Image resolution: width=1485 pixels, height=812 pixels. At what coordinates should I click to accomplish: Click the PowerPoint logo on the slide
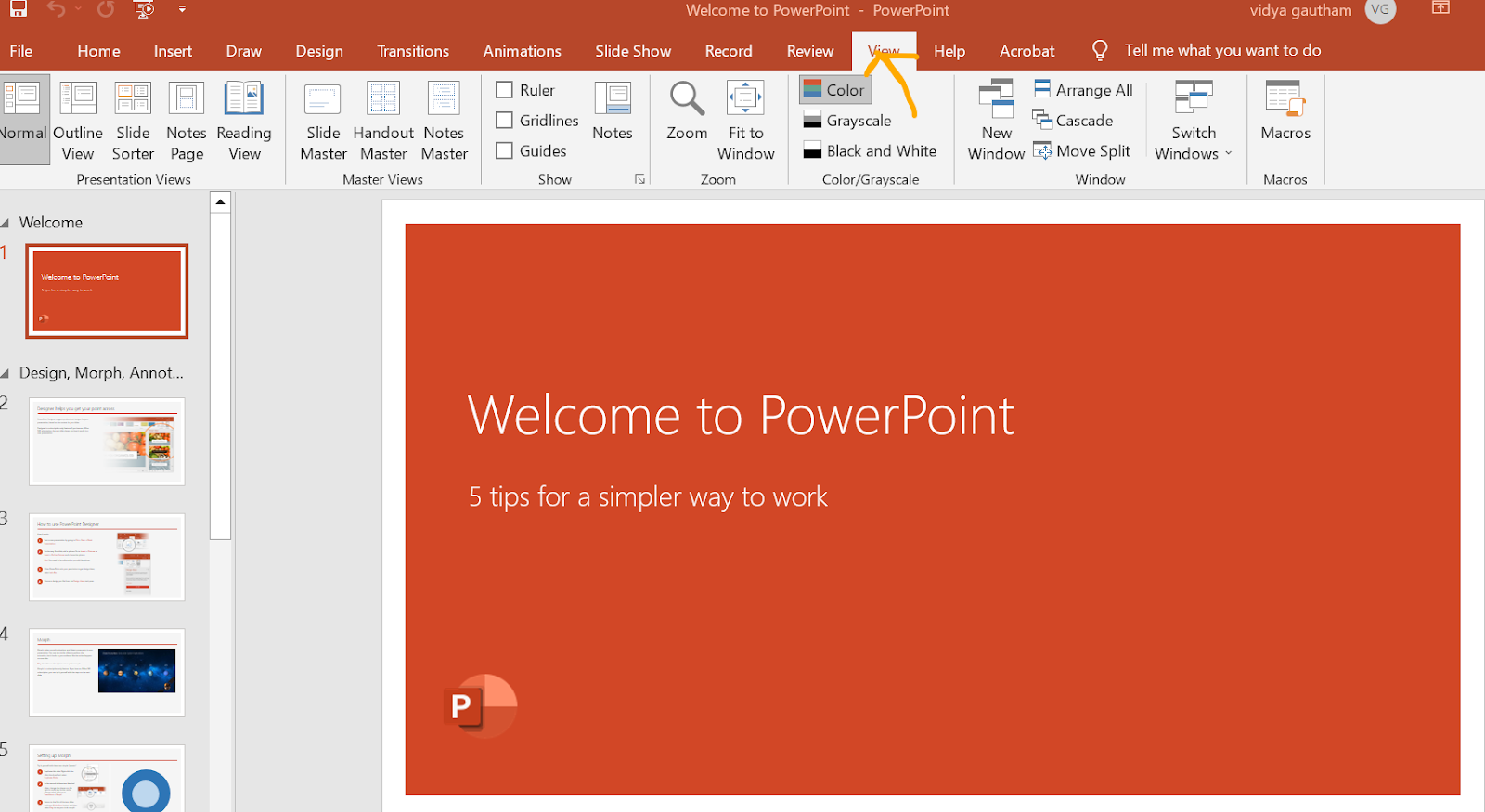coord(480,706)
